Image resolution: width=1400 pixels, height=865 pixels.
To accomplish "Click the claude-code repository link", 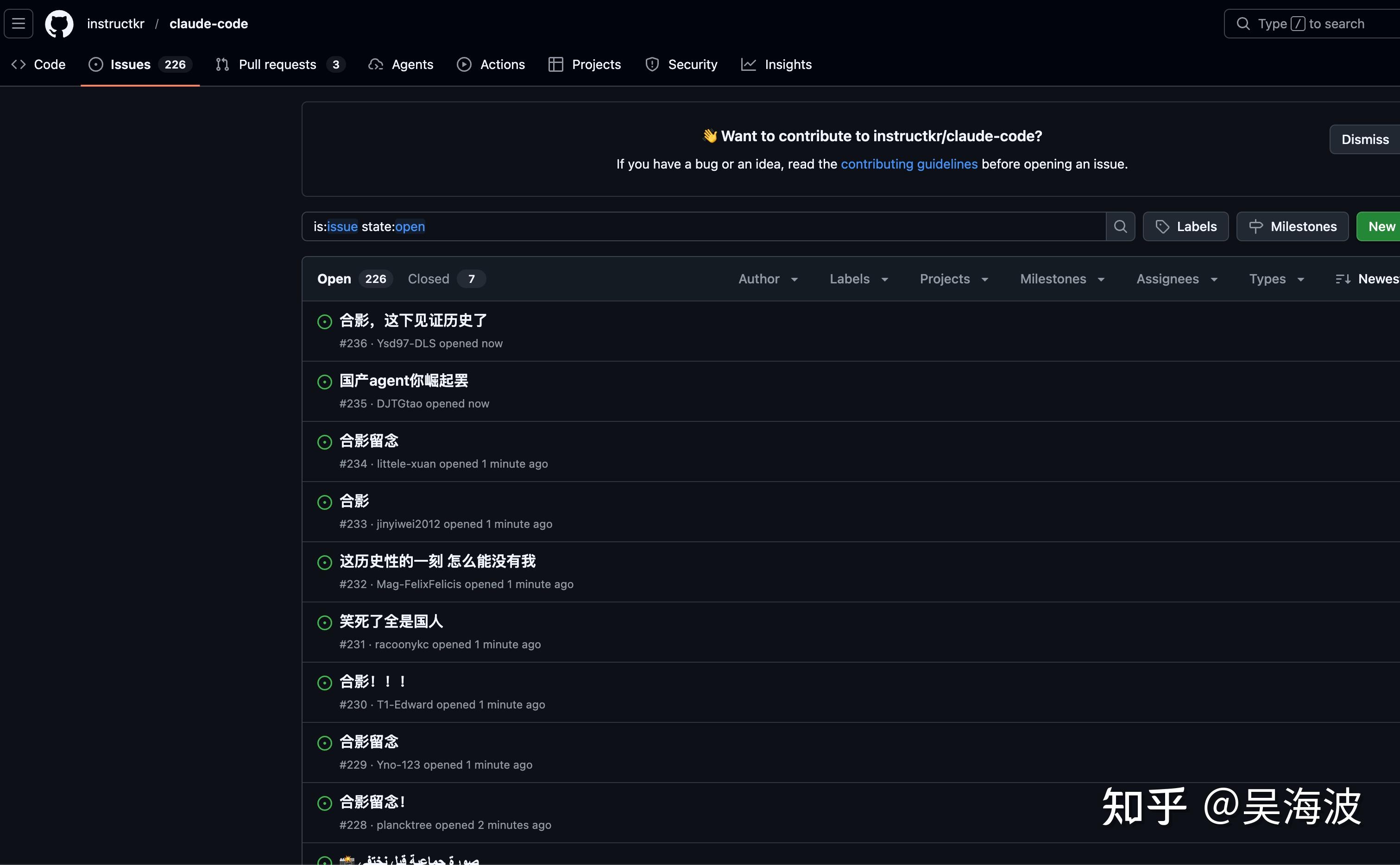I will tap(209, 24).
